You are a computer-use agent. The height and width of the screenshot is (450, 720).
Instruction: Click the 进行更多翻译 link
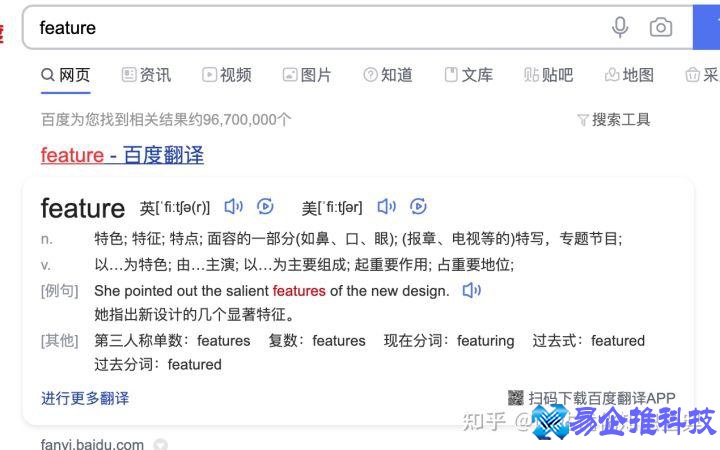85,398
